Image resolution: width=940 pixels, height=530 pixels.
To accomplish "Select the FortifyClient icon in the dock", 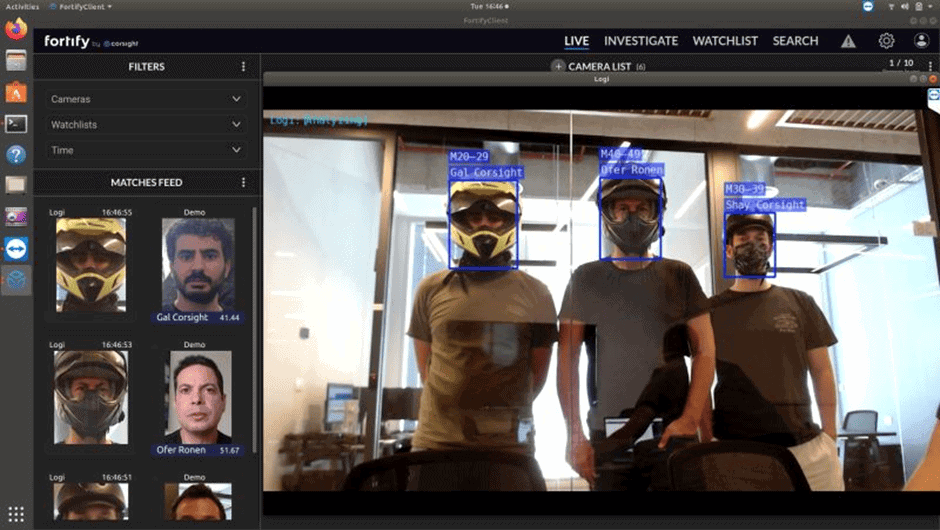I will pyautogui.click(x=16, y=280).
